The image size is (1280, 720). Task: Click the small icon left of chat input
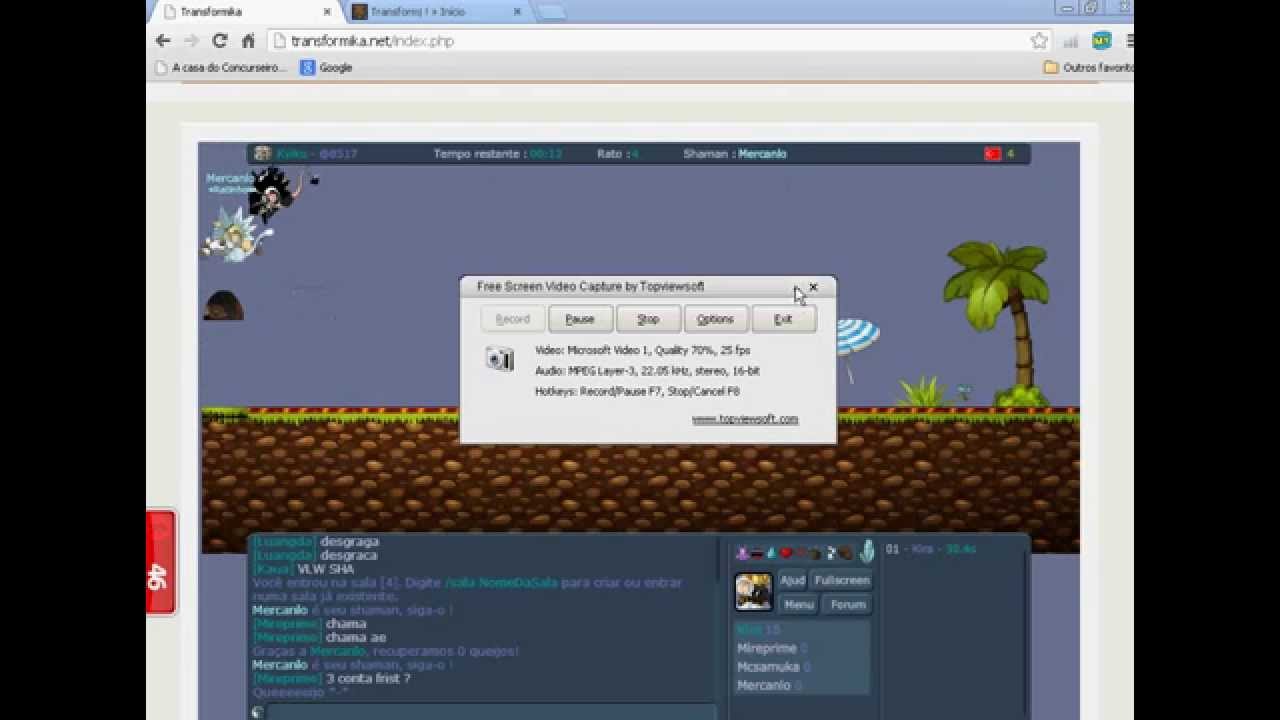click(257, 712)
